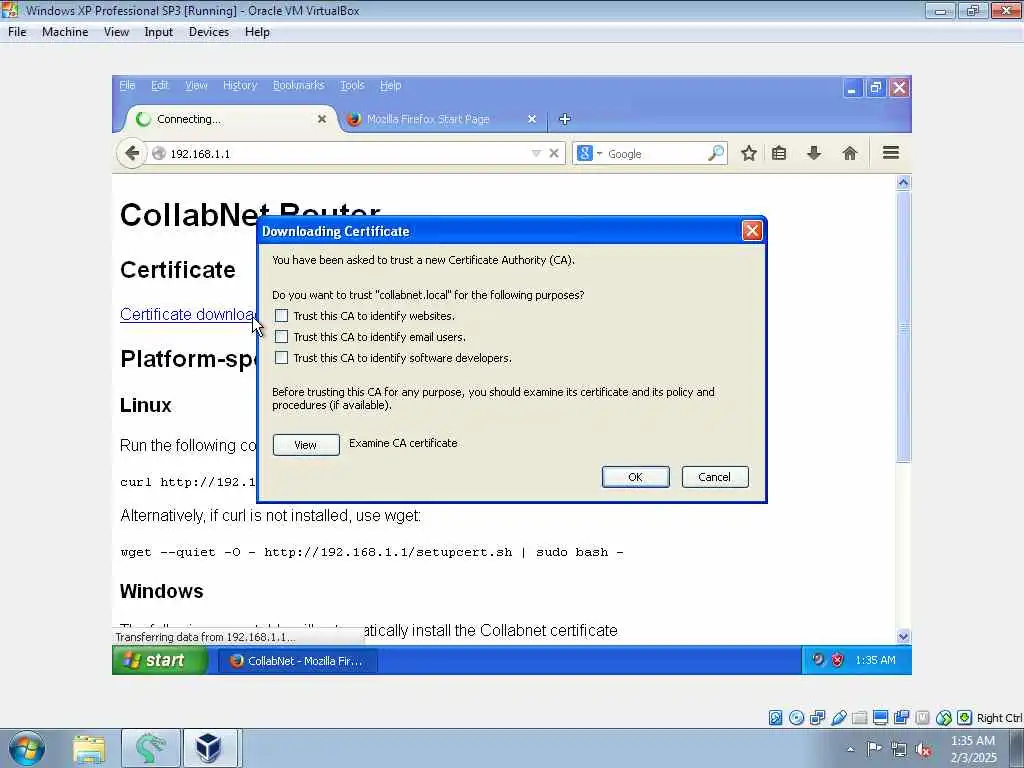Screen dimensions: 1024x768
Task: Close the Downloading Certificate dialog via X
Action: [x=752, y=231]
